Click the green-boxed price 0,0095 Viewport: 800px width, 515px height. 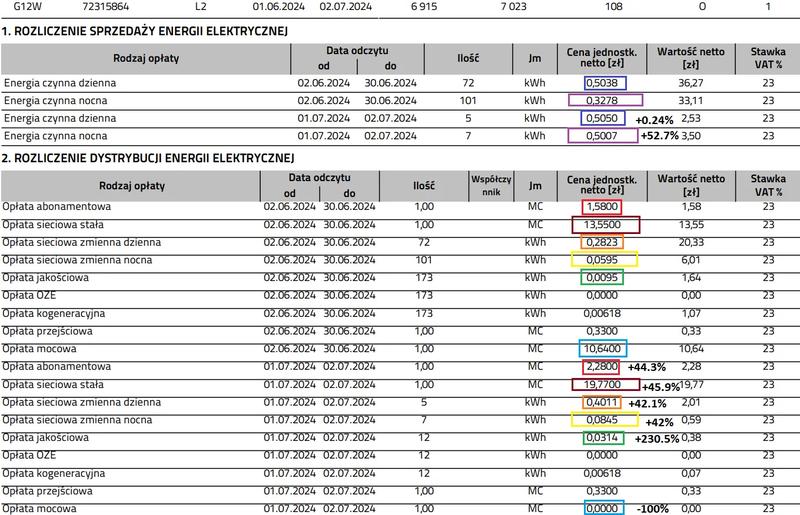click(602, 277)
